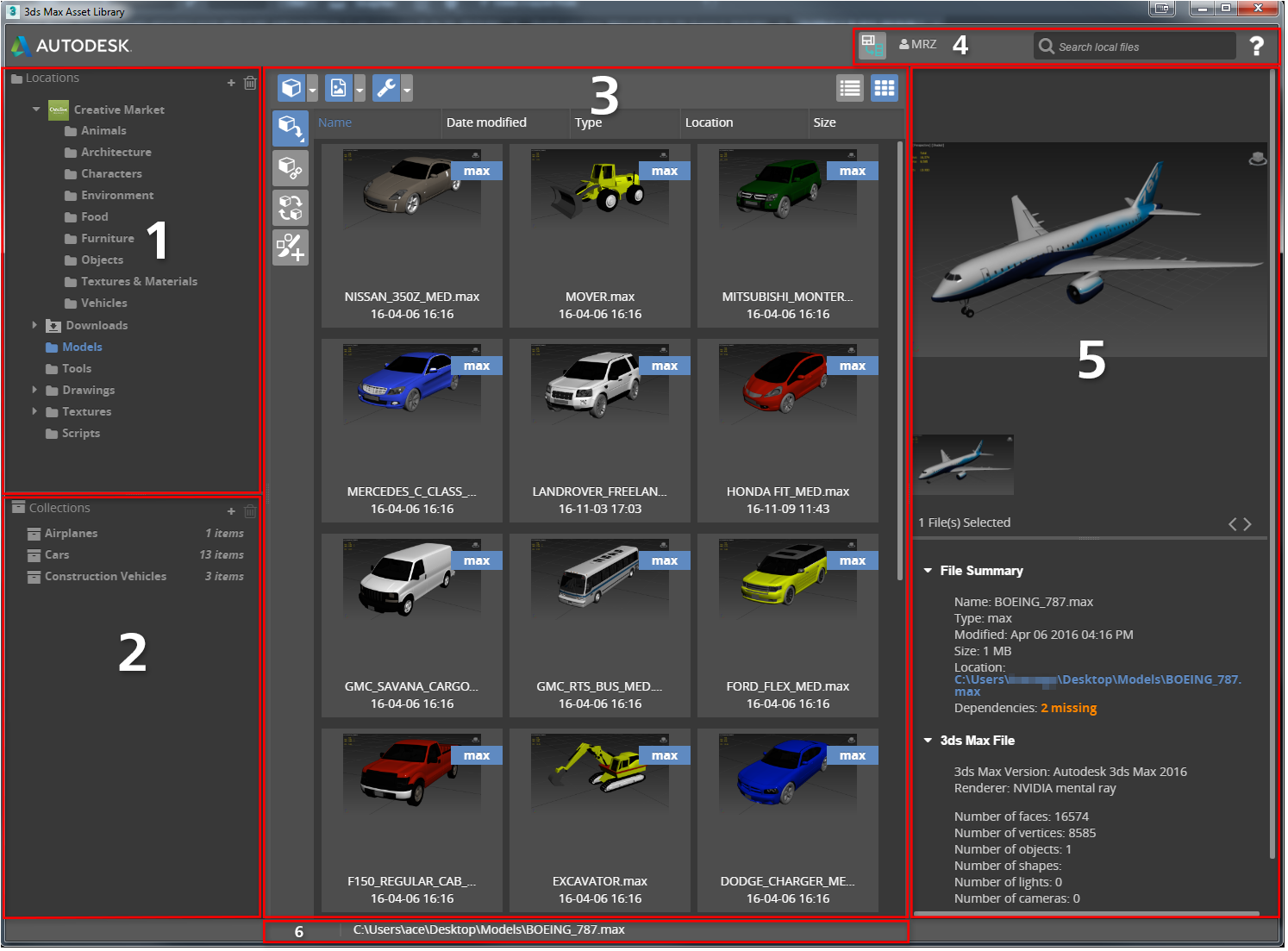Click the sync panel icon beside MRZ
The image size is (1288, 951).
coord(872,45)
